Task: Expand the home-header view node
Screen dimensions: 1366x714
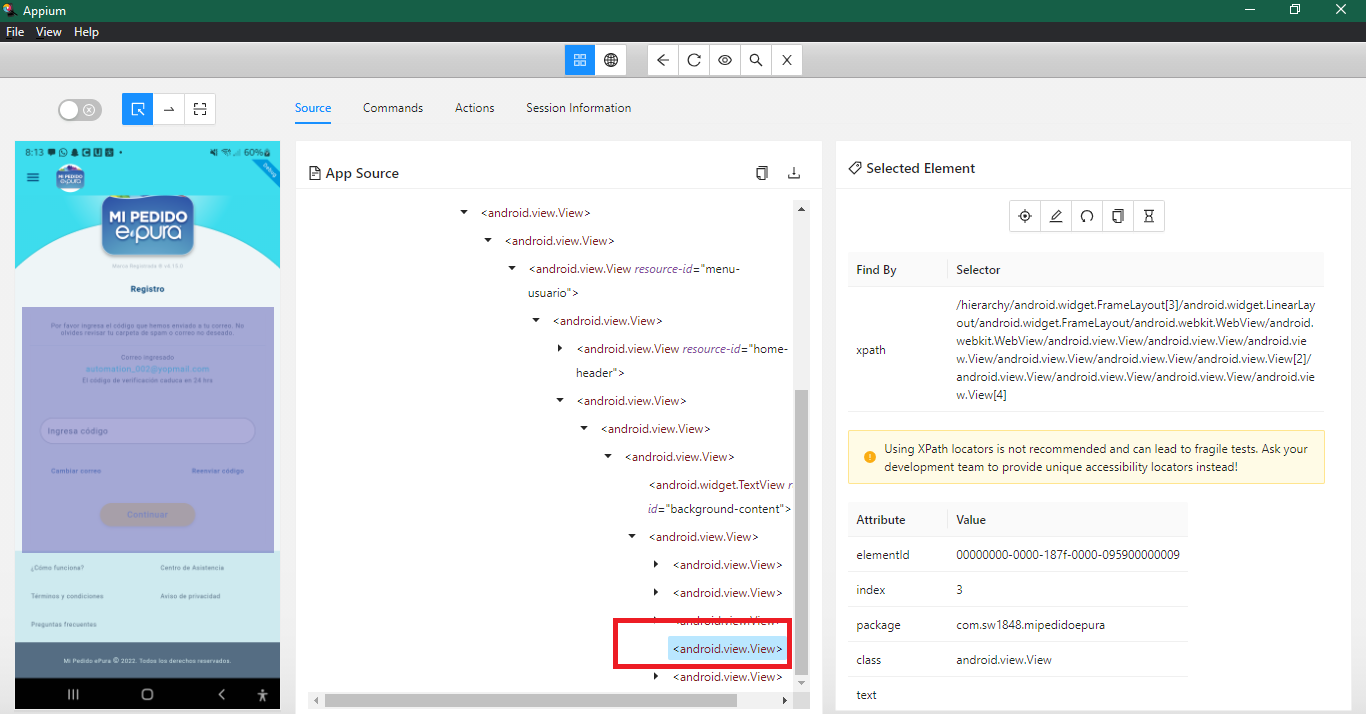Action: pos(559,348)
